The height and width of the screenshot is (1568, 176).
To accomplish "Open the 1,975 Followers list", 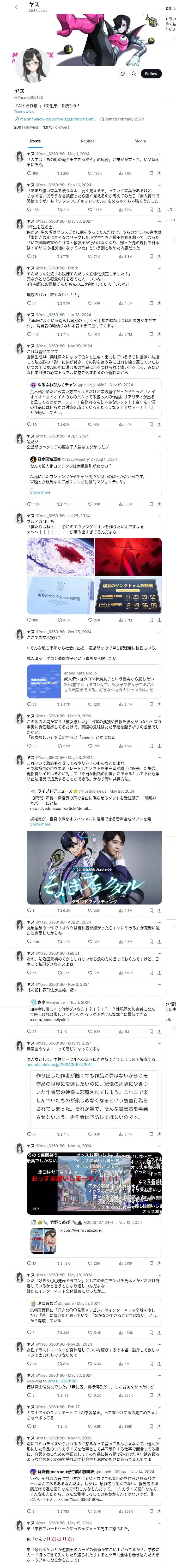I will click(56, 127).
